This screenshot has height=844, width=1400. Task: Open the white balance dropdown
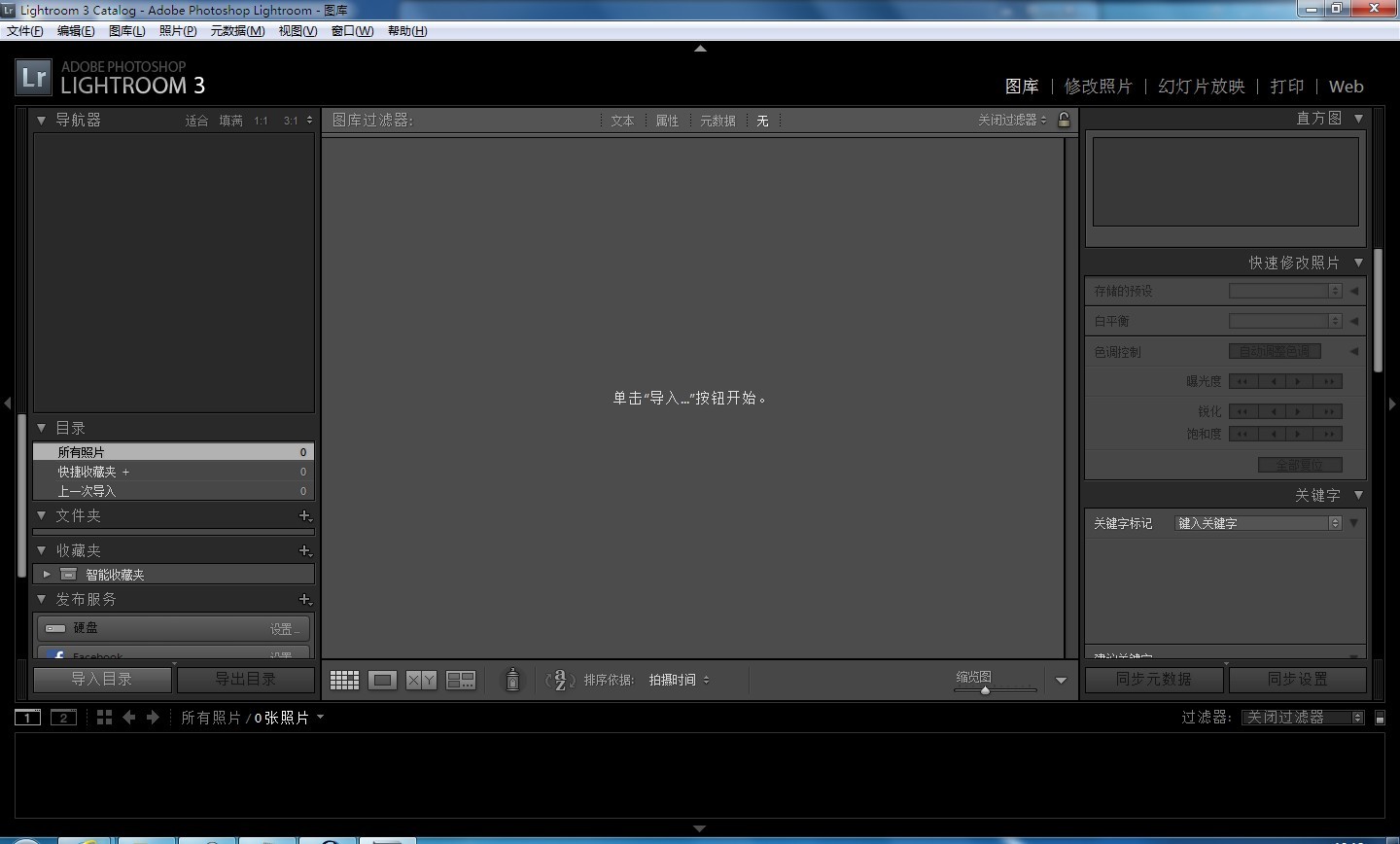[x=1285, y=321]
